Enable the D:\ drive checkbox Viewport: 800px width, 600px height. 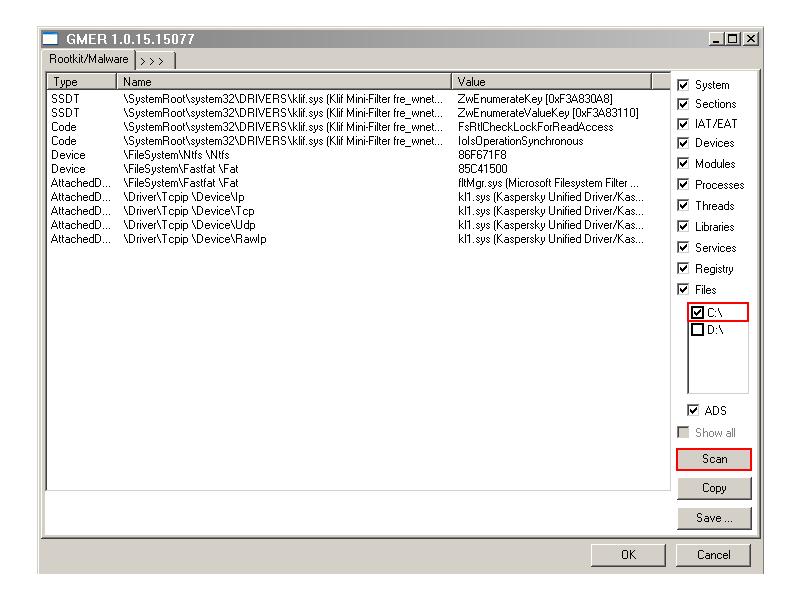pos(698,330)
